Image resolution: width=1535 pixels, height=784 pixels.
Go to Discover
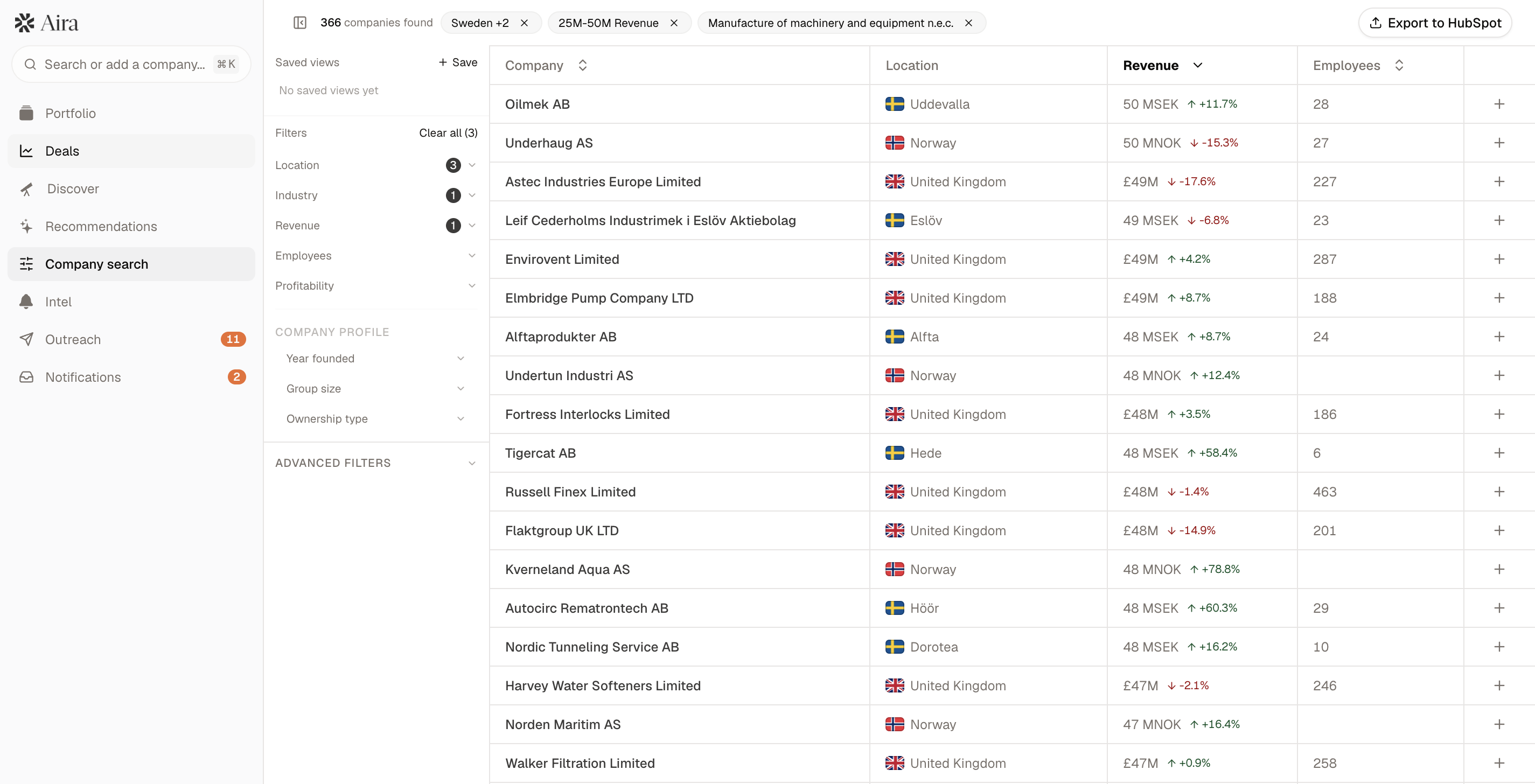pos(131,189)
